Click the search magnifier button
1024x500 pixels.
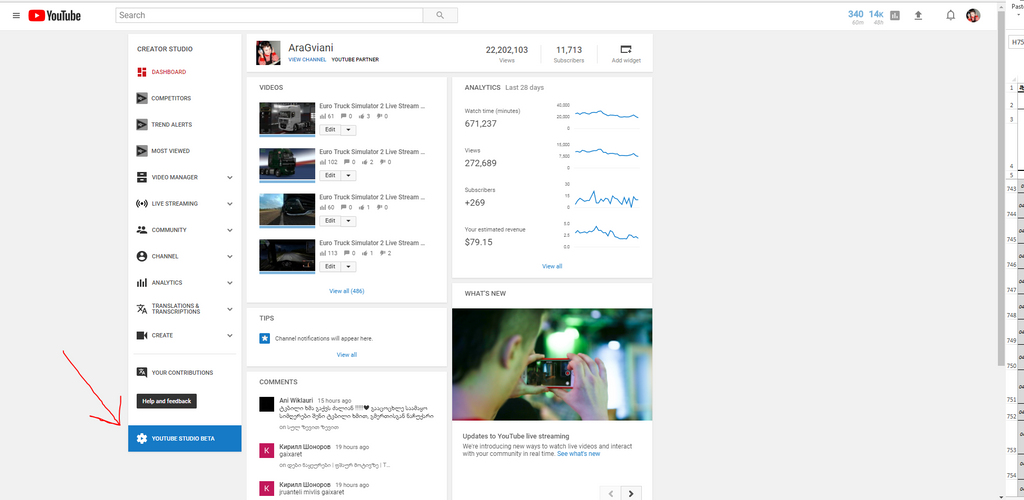(x=440, y=15)
